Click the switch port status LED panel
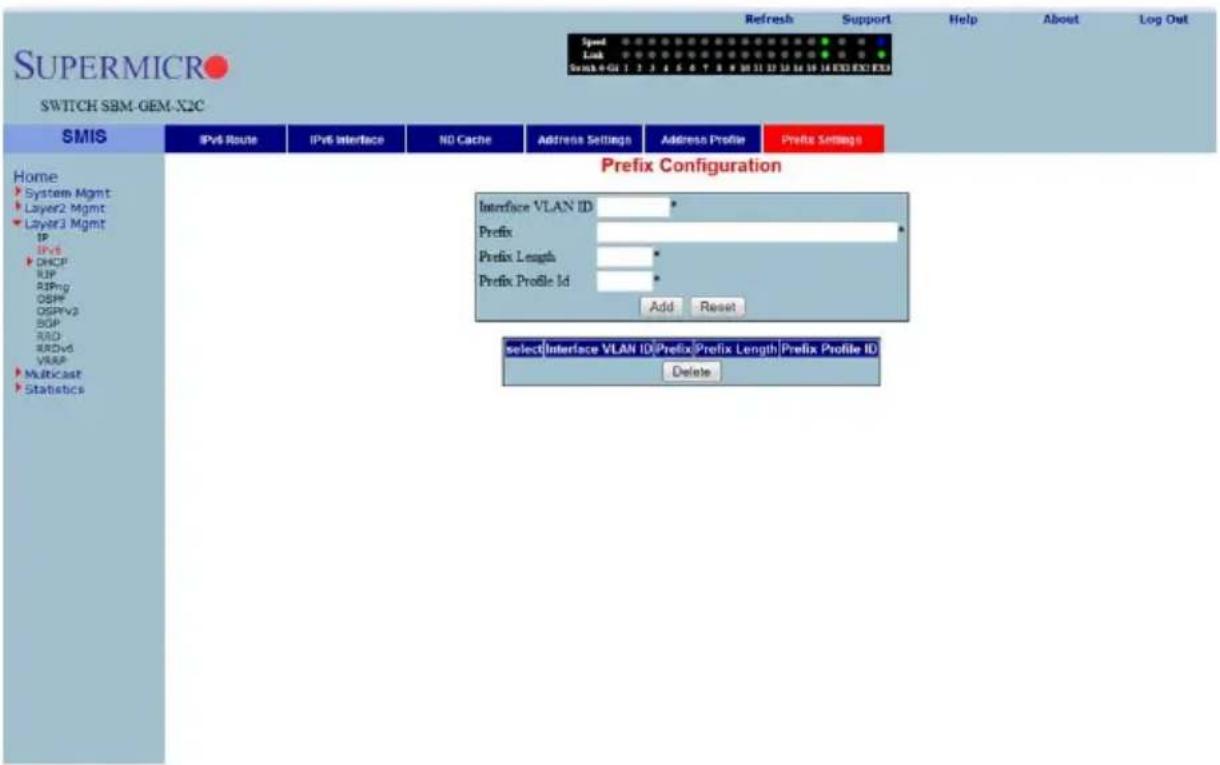Viewport: 1220px width, 765px height. point(729,55)
